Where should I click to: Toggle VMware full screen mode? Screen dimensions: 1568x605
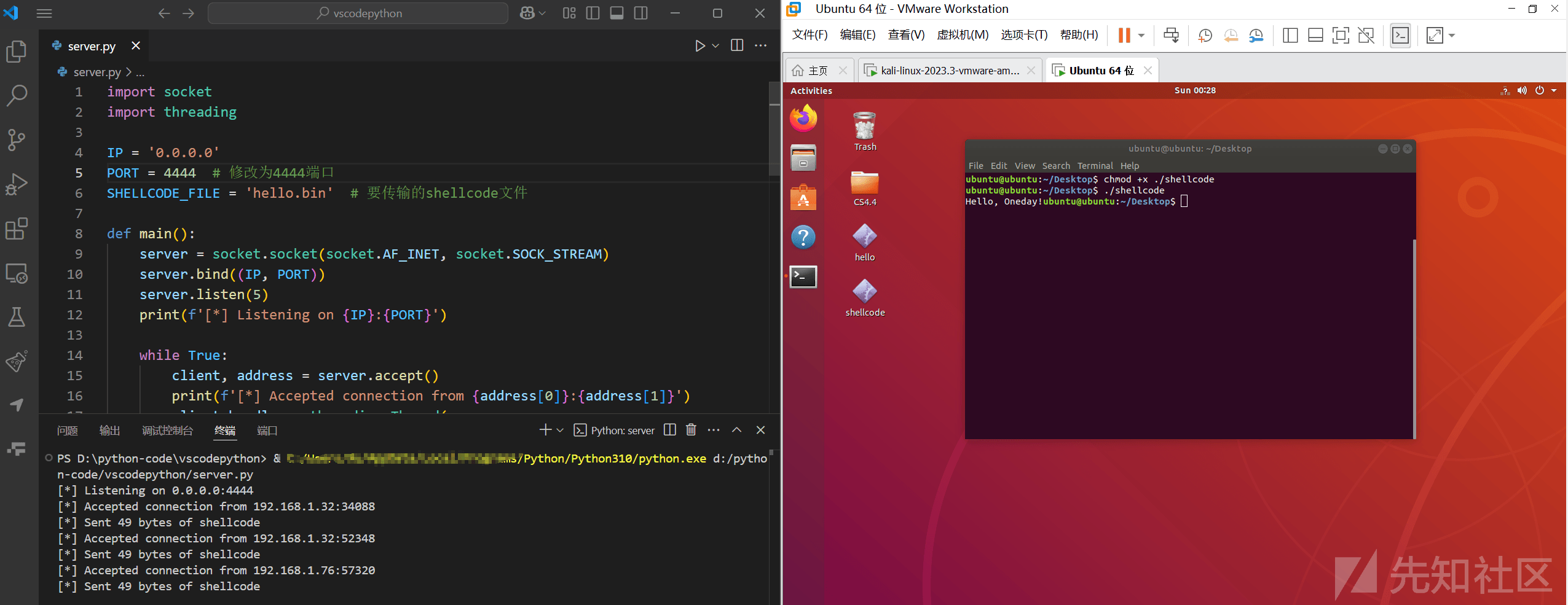tap(1341, 36)
